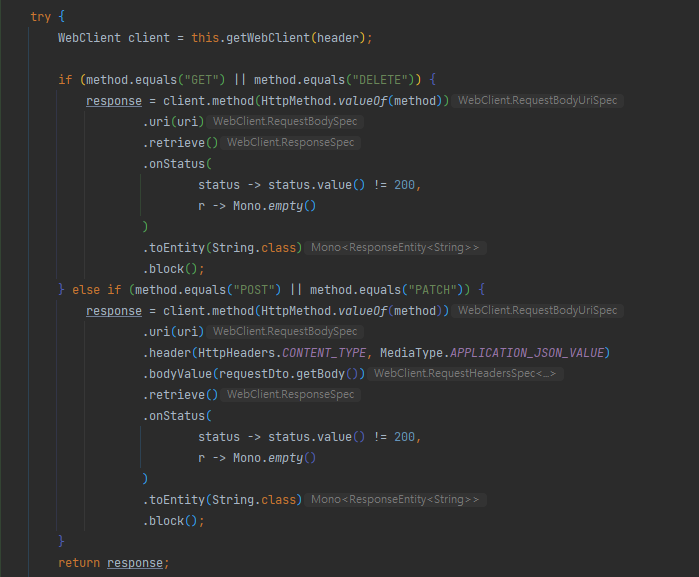The width and height of the screenshot is (699, 577).
Task: Click "empty" in the POST/PATCH branch lambda
Action: [x=285, y=457]
